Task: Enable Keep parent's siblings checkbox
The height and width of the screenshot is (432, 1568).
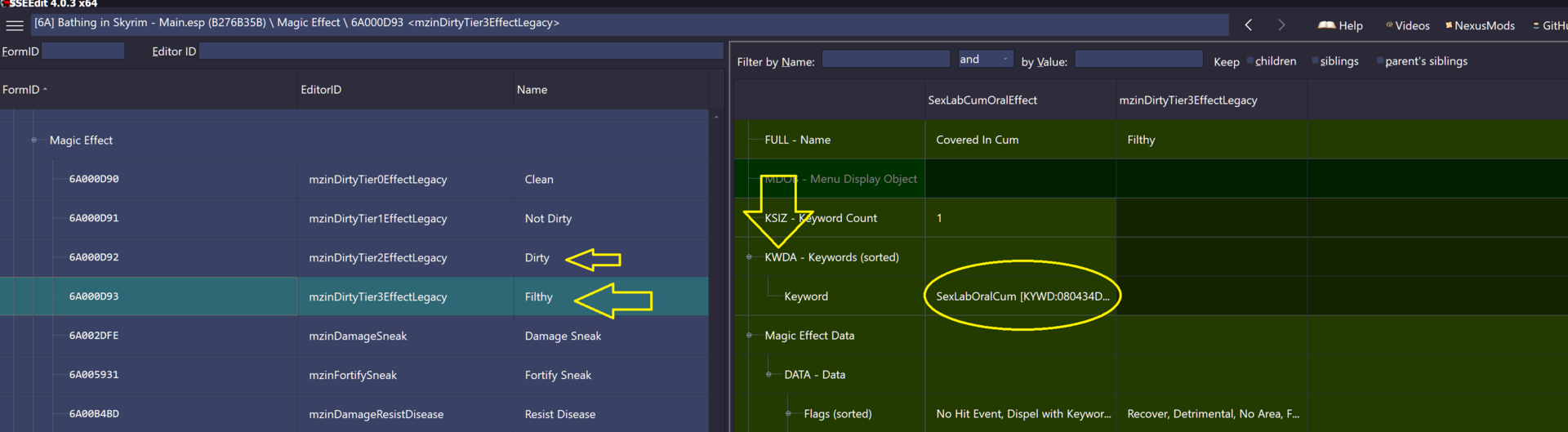Action: pos(1380,61)
